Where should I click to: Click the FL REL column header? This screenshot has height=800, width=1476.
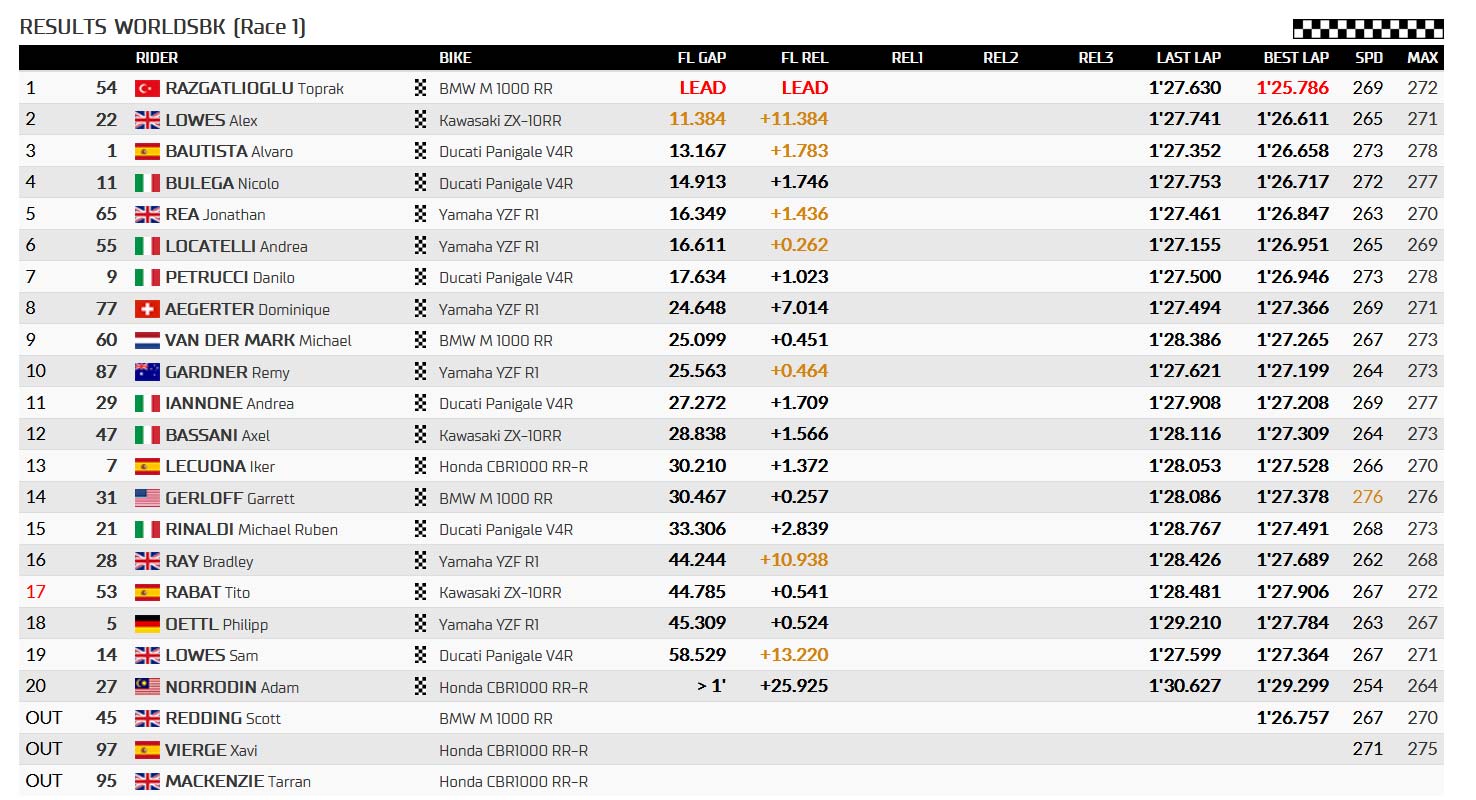805,58
